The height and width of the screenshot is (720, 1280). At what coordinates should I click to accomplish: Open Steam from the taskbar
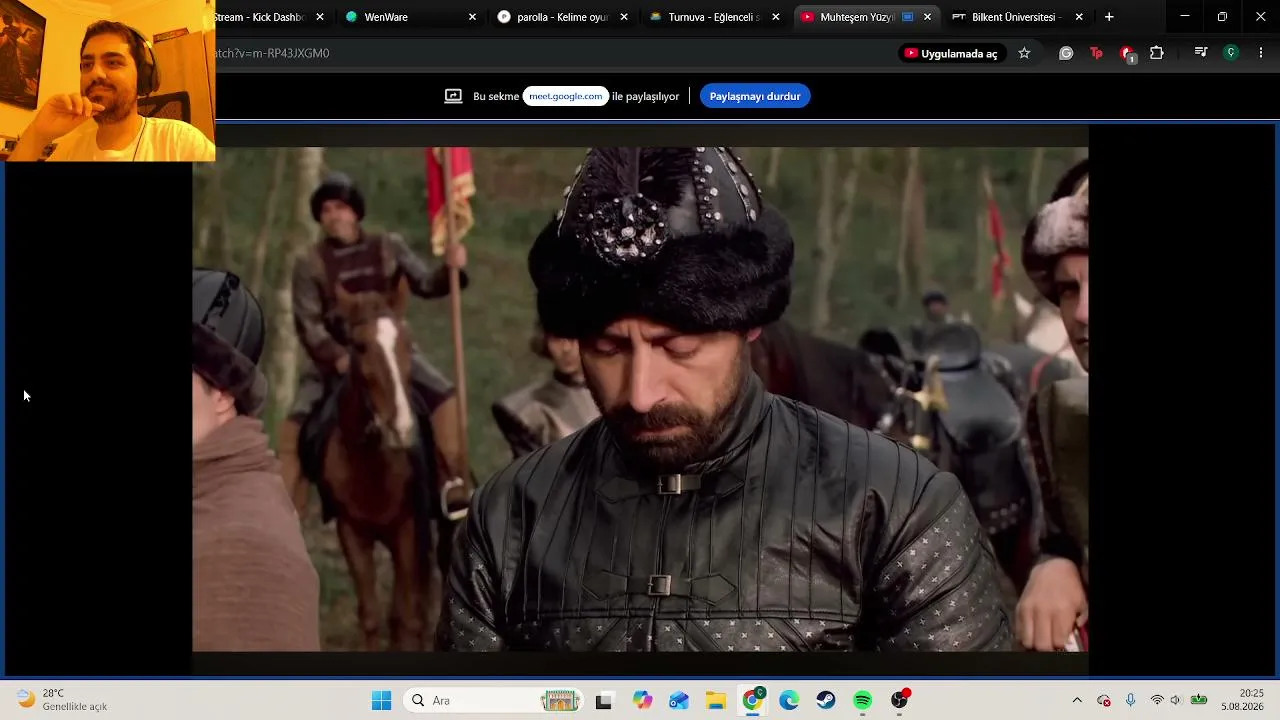(826, 700)
